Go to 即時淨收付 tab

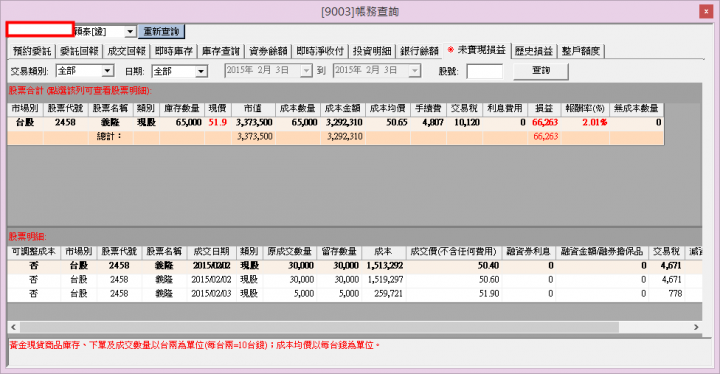click(x=320, y=51)
